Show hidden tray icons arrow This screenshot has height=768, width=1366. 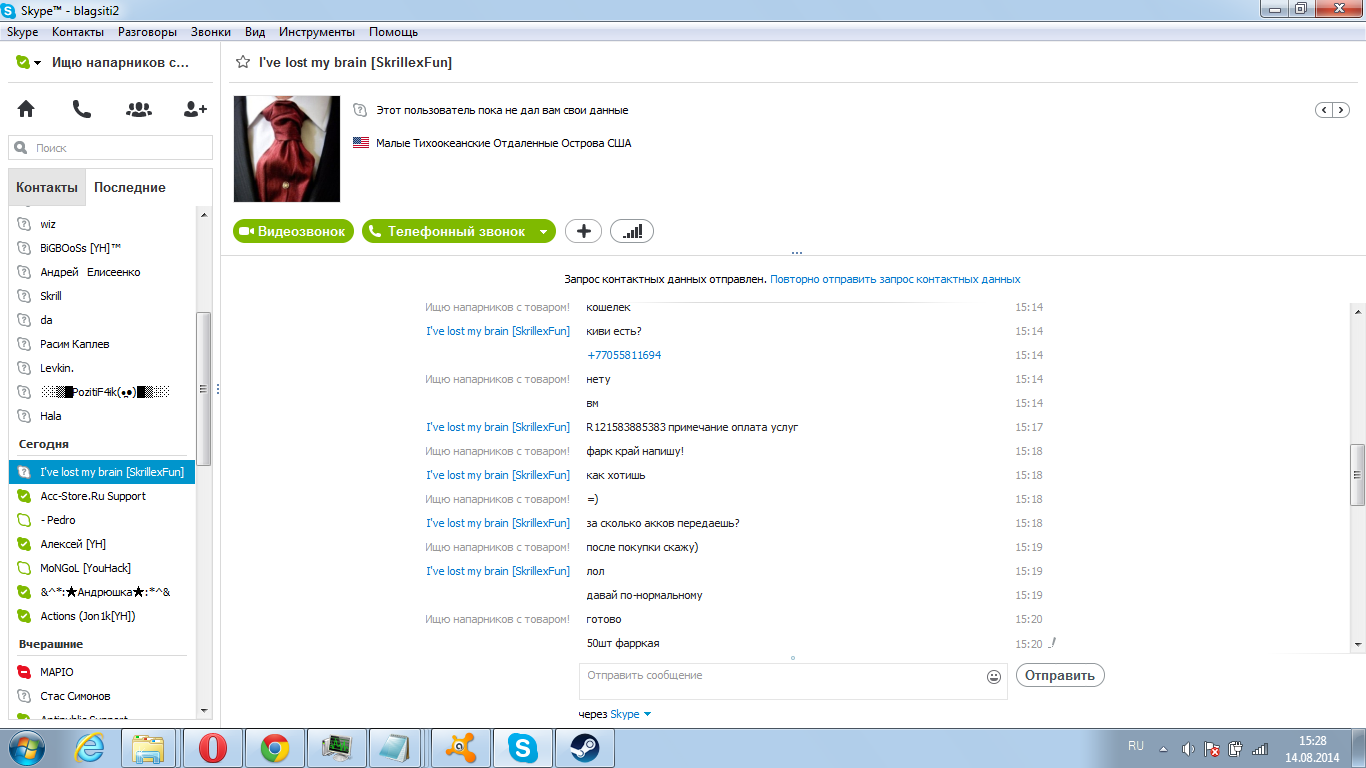pyautogui.click(x=1163, y=748)
